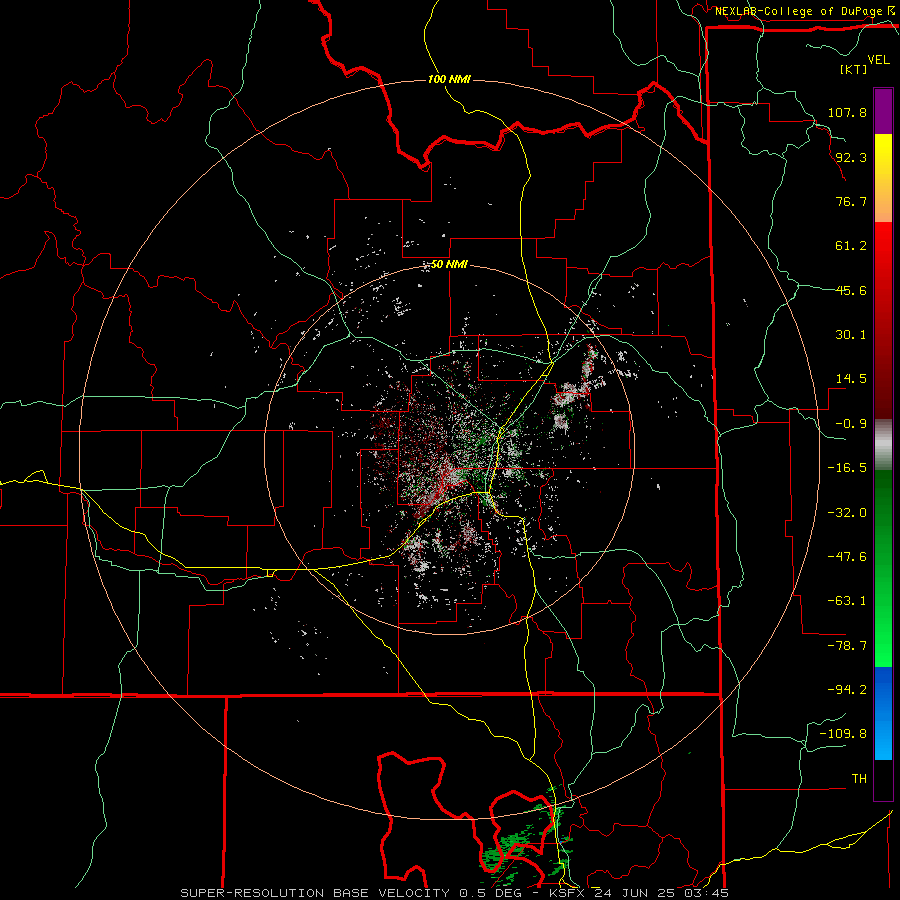Click the -94.2 velocity scale value
Viewport: 900px width, 900px height.
coord(847,689)
